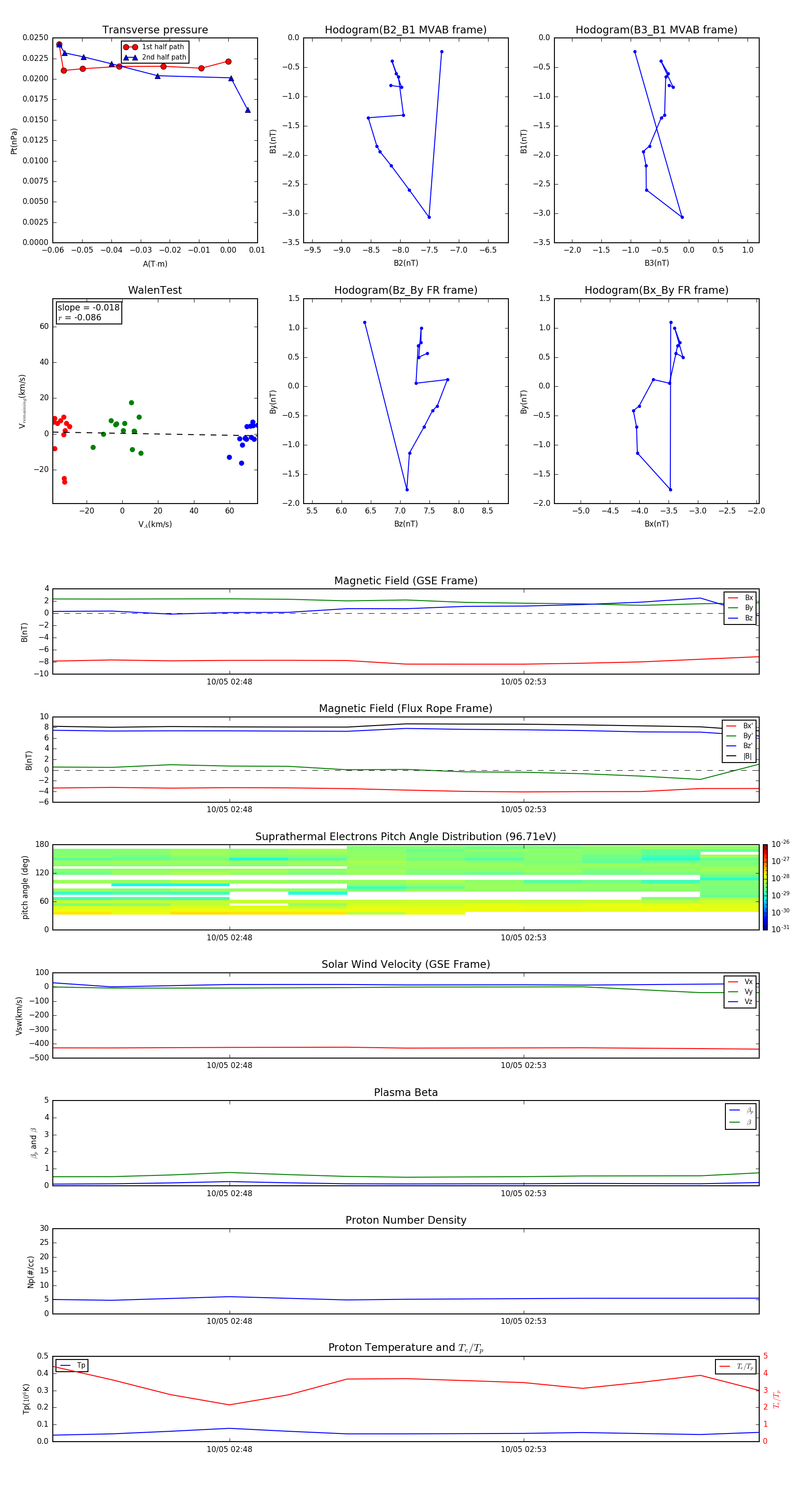Click the 'Plasma Beta' plot title
812x1489 pixels.
tap(406, 1093)
